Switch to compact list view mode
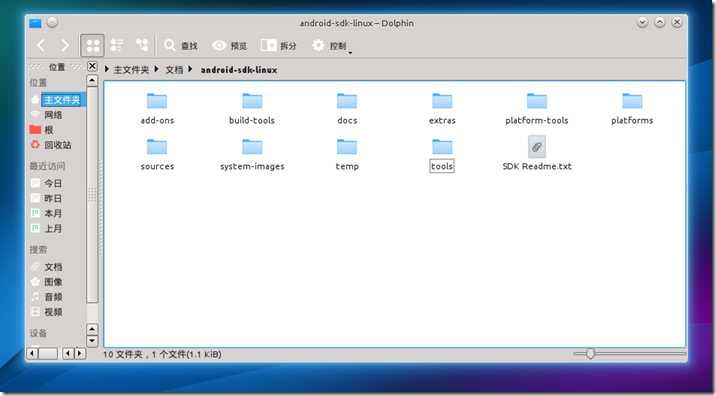The height and width of the screenshot is (396, 716). [x=117, y=45]
